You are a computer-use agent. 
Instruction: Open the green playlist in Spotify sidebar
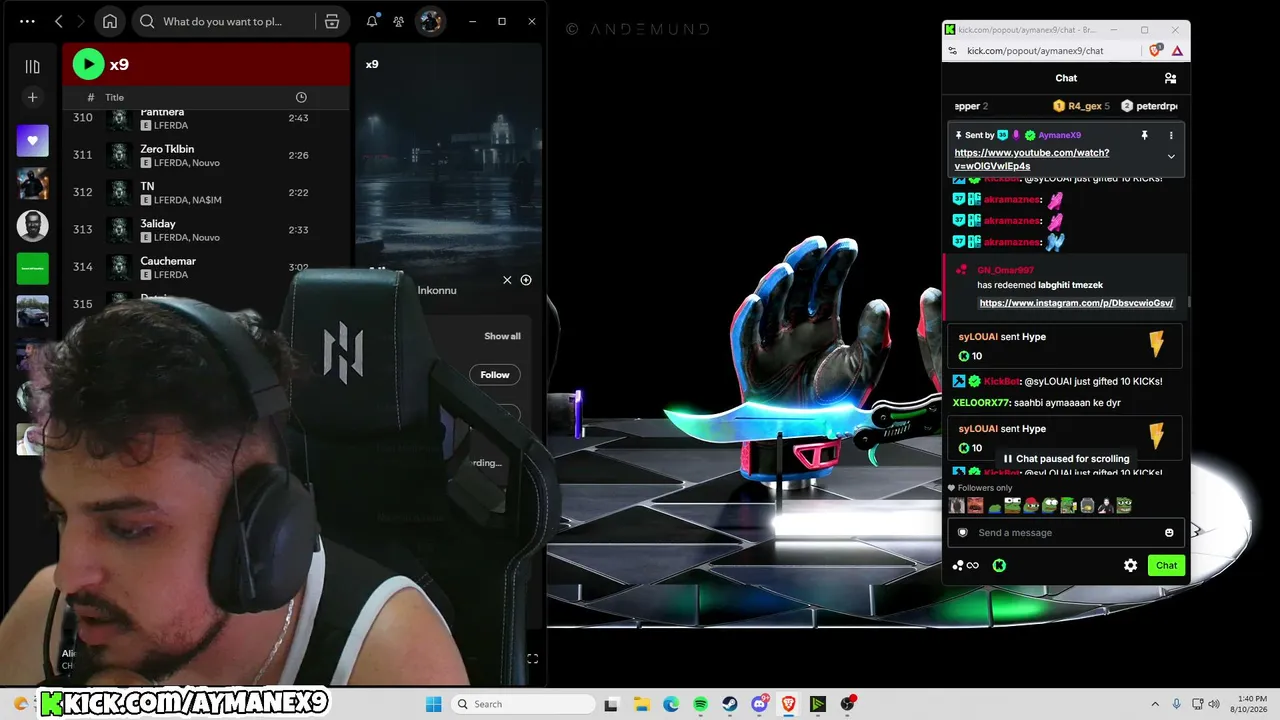point(32,268)
